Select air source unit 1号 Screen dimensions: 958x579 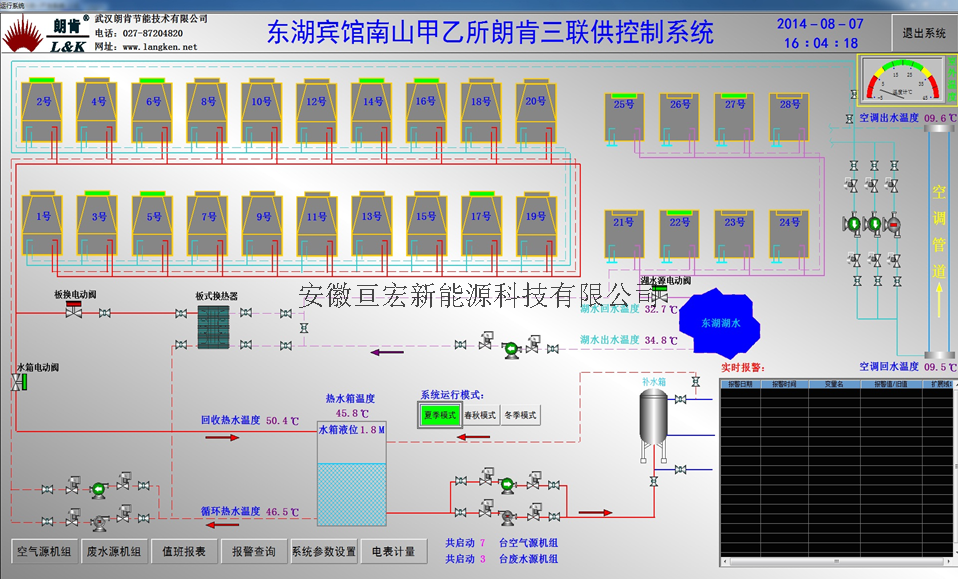pos(42,223)
